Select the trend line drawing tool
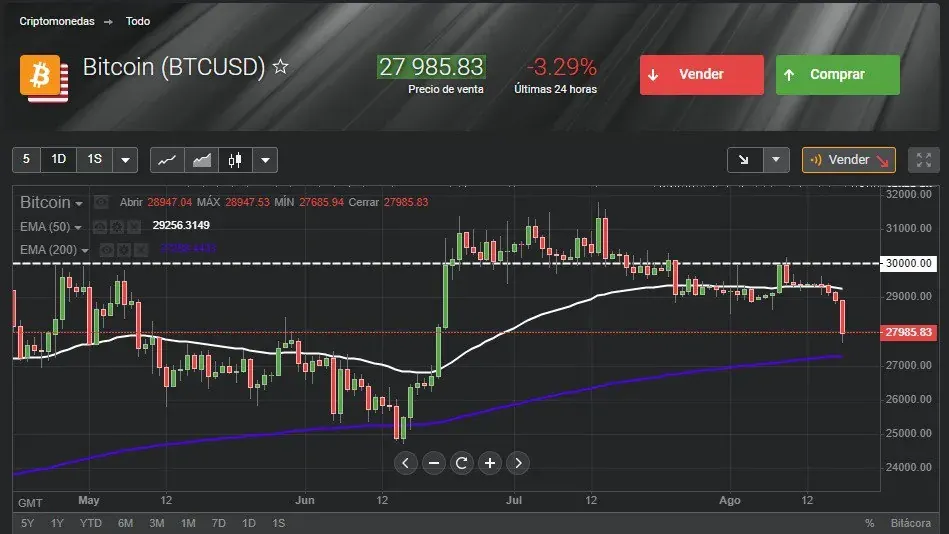 pyautogui.click(x=744, y=160)
